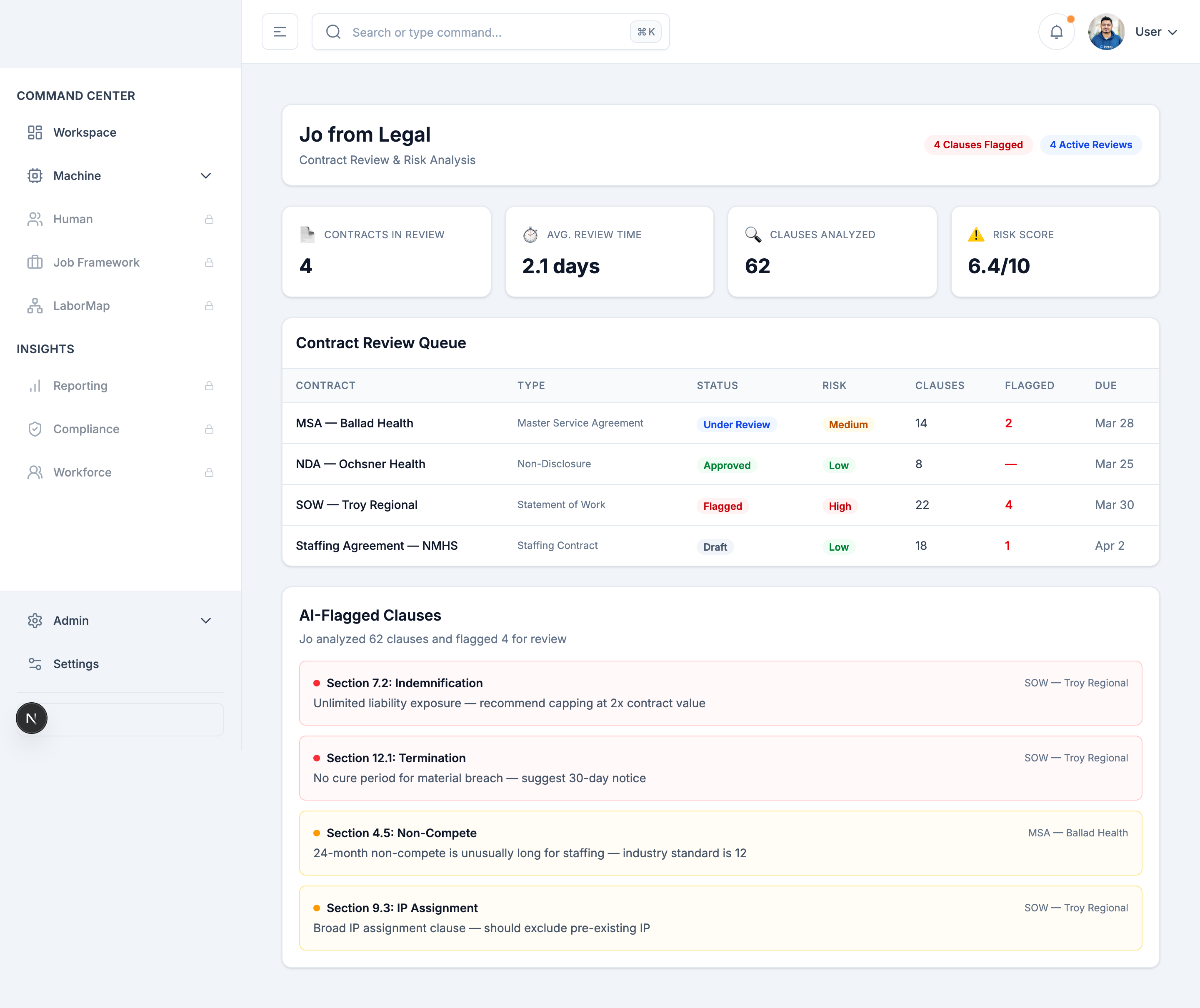Click the Compliance shield icon

35,429
